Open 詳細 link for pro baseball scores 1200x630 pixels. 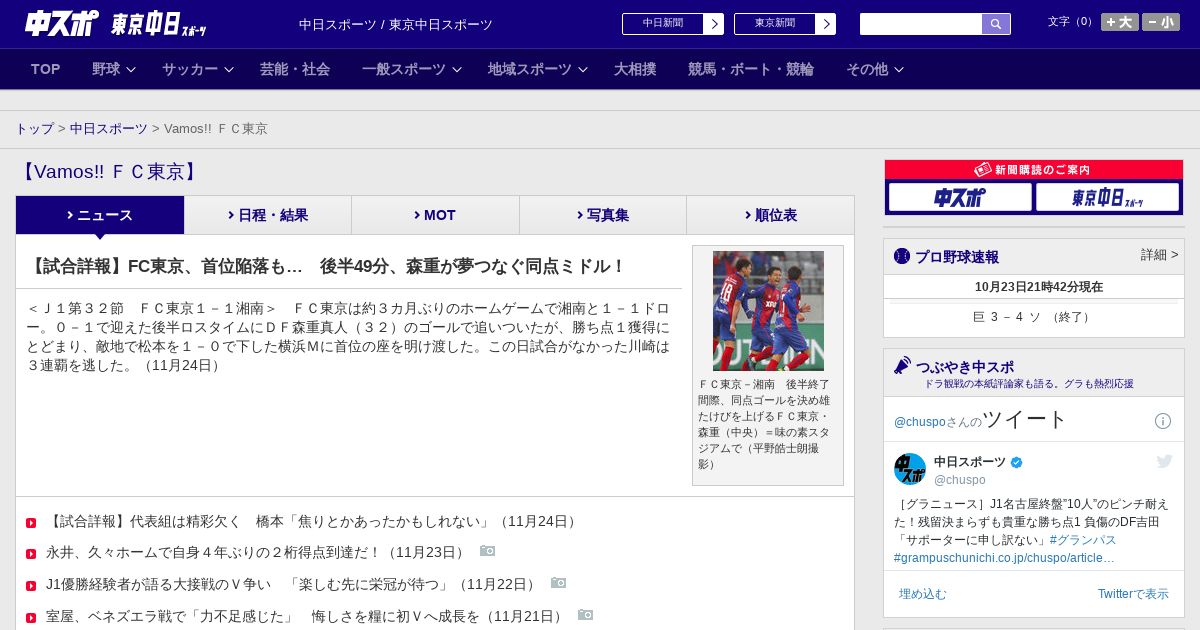click(x=1159, y=255)
